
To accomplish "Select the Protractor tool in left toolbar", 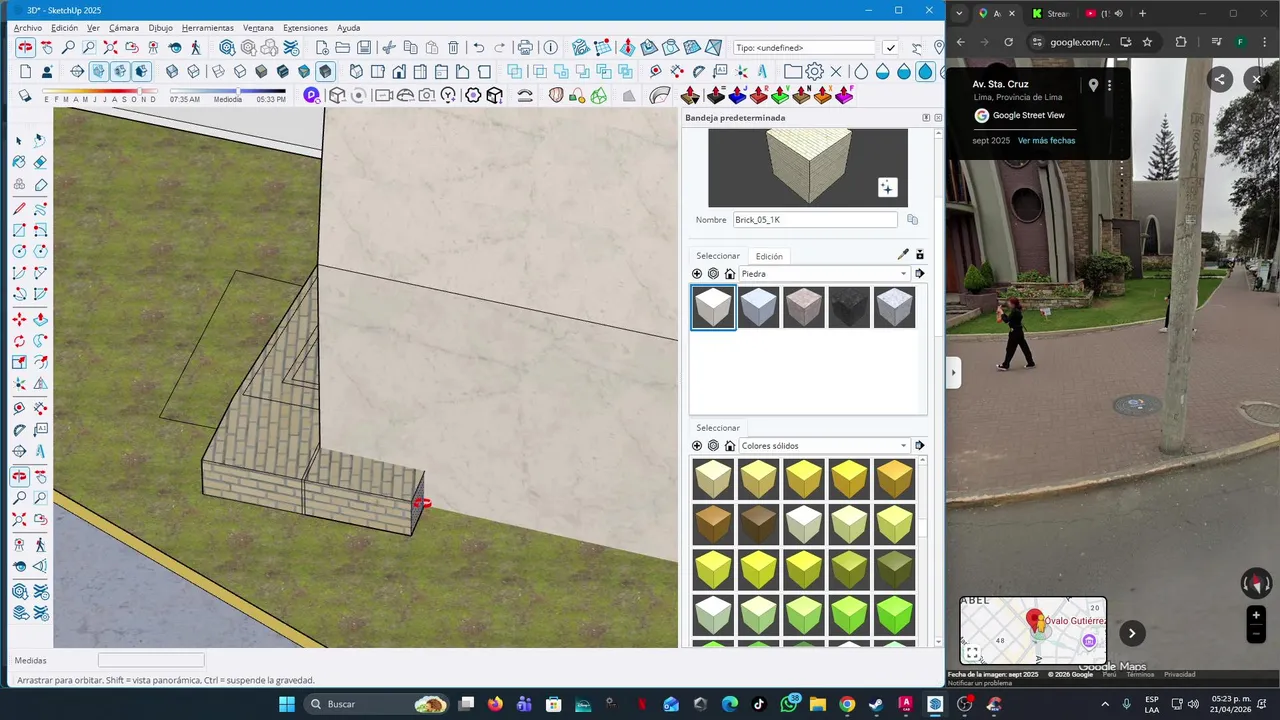I will 19,430.
